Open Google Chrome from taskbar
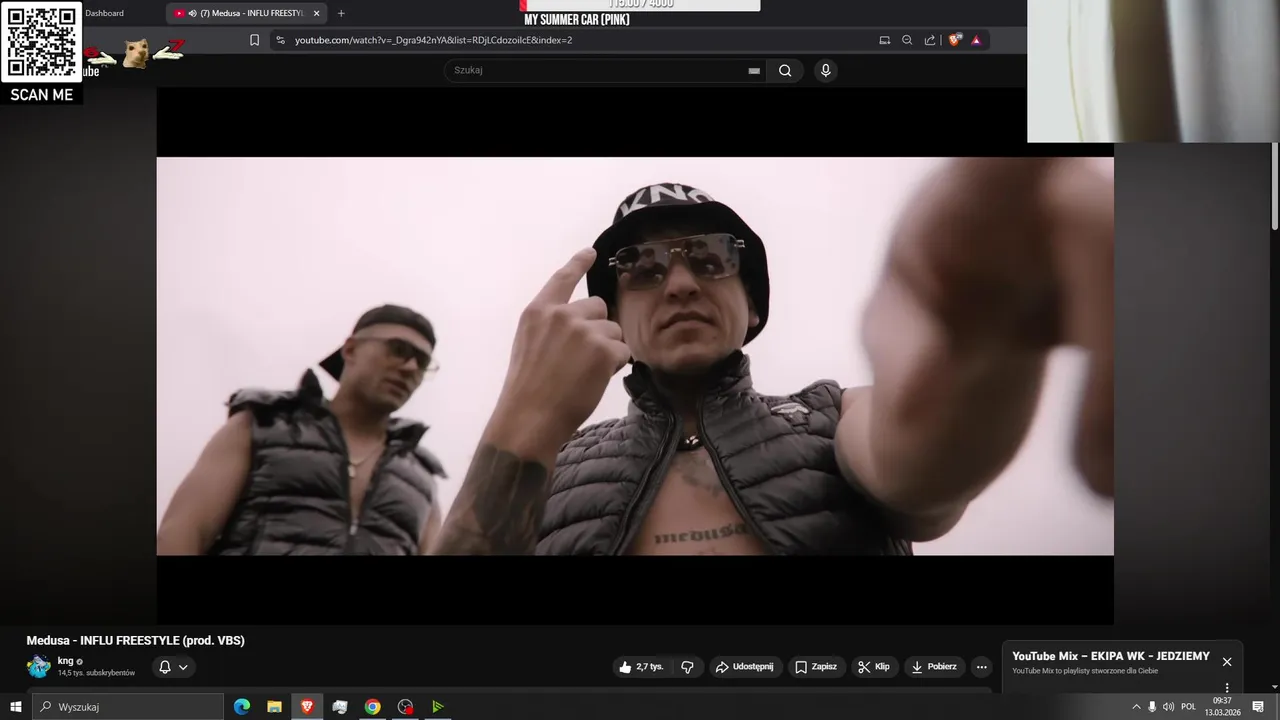Image resolution: width=1280 pixels, height=720 pixels. tap(372, 707)
